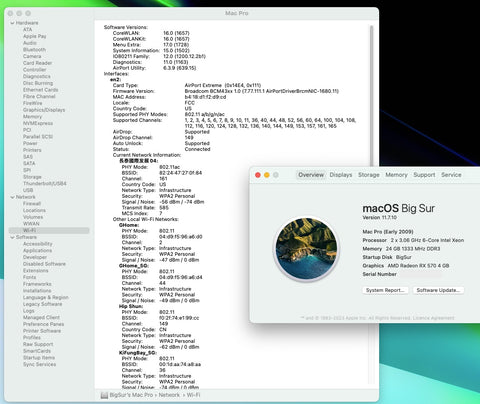Select Disabled Software in the sidebar

pos(44,264)
